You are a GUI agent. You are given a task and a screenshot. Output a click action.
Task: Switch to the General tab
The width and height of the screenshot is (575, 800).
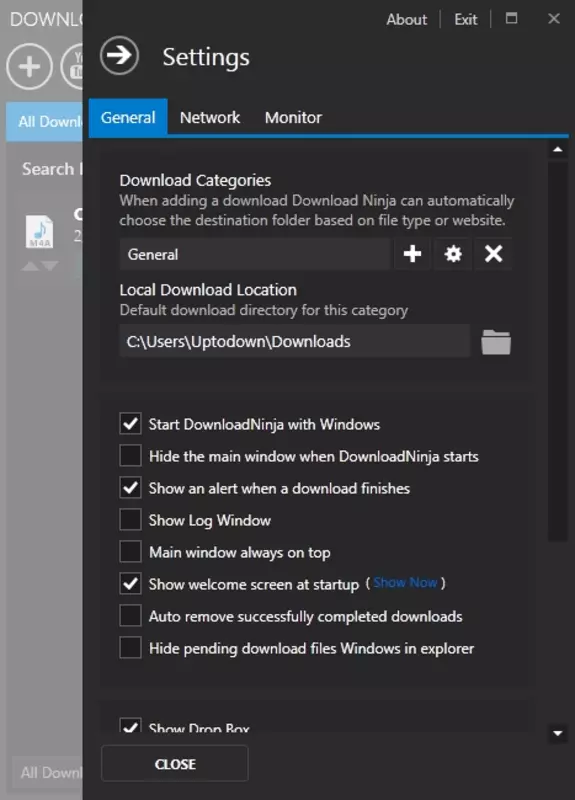point(128,117)
